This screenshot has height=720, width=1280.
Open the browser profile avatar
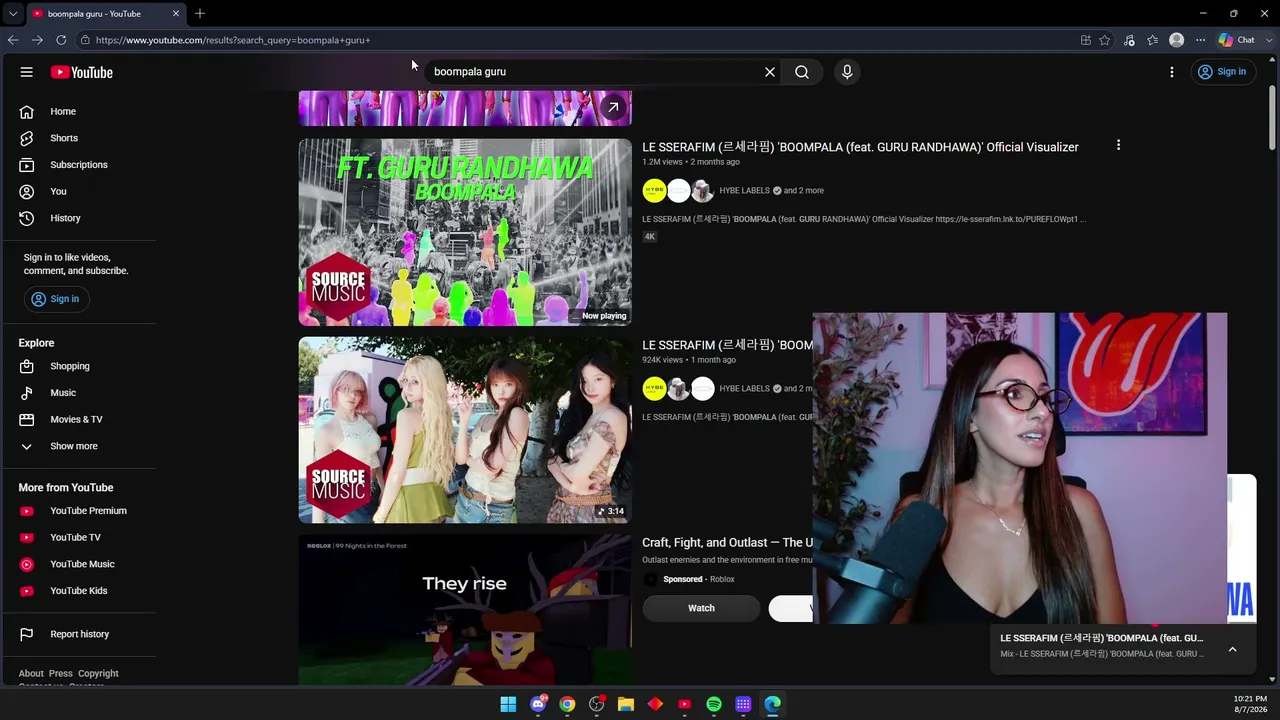(1177, 40)
